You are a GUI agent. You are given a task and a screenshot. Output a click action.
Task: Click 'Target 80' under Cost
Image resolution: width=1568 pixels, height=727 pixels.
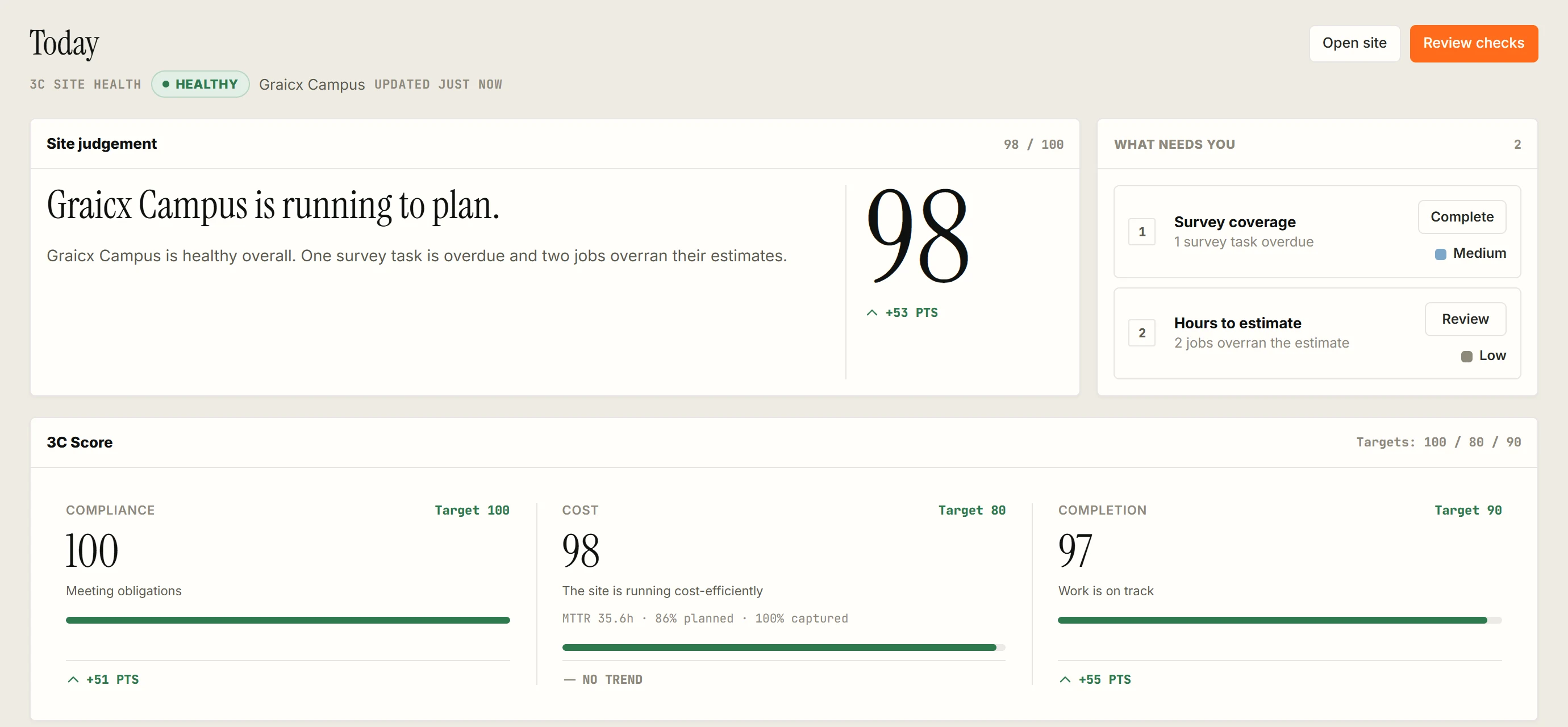coord(971,511)
